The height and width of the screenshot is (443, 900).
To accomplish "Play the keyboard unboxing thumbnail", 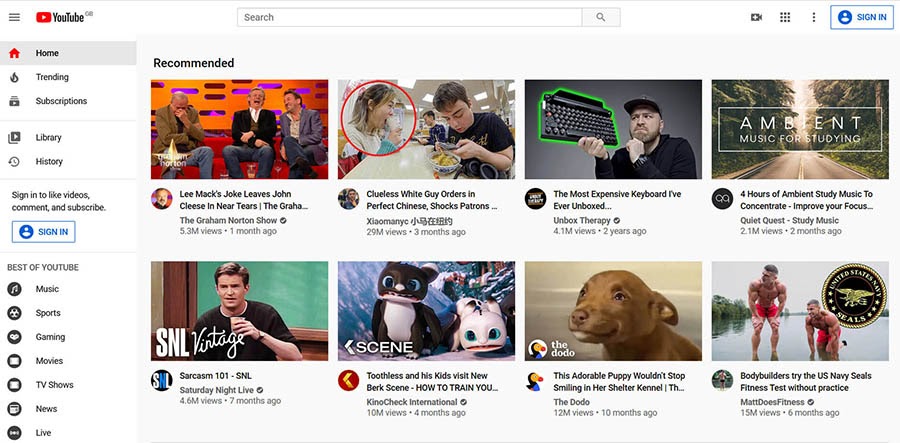I will point(613,129).
